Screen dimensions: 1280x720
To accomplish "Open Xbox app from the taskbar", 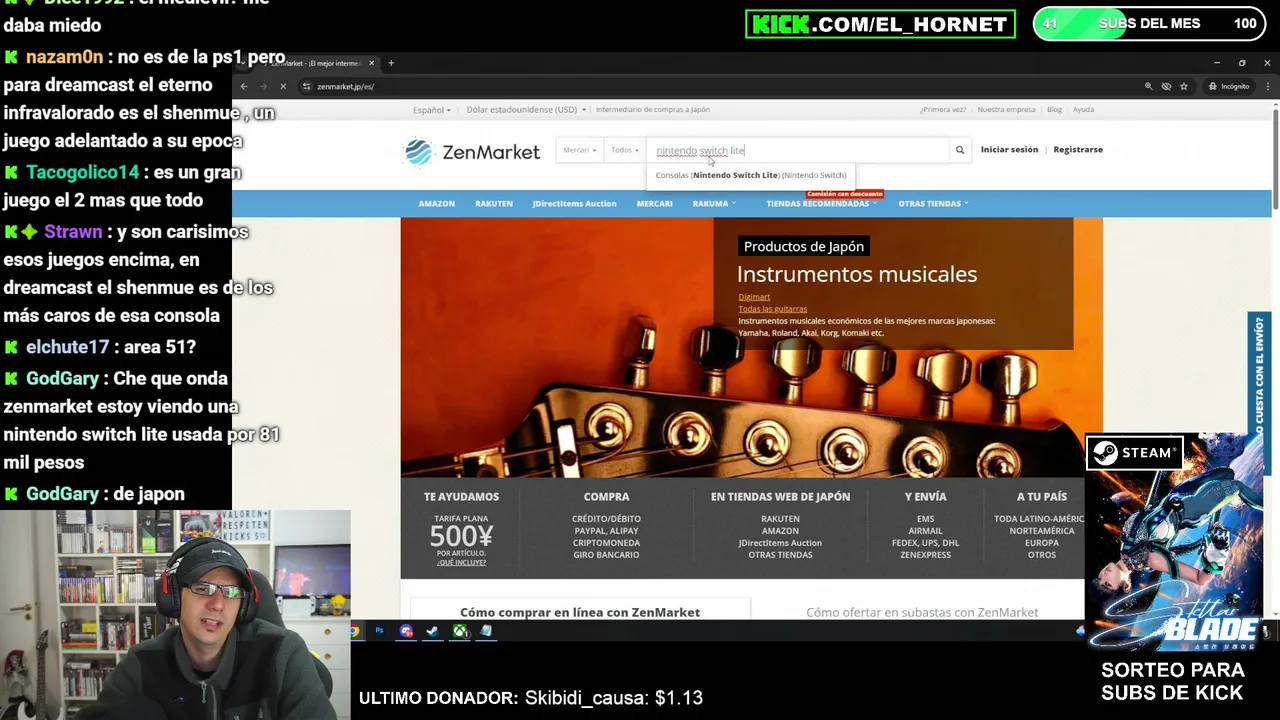I will click(x=460, y=631).
